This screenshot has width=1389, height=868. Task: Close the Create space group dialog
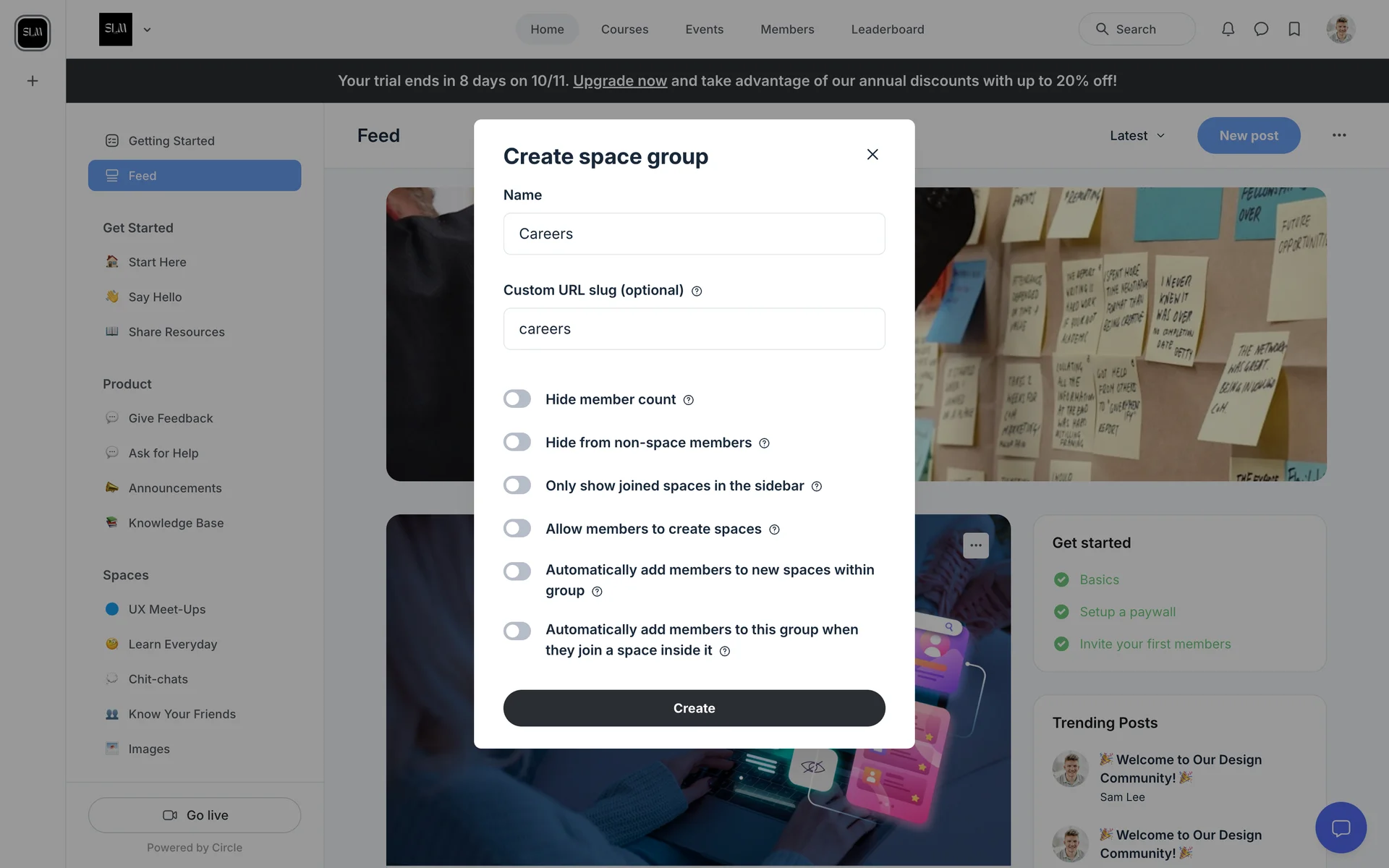pyautogui.click(x=872, y=154)
